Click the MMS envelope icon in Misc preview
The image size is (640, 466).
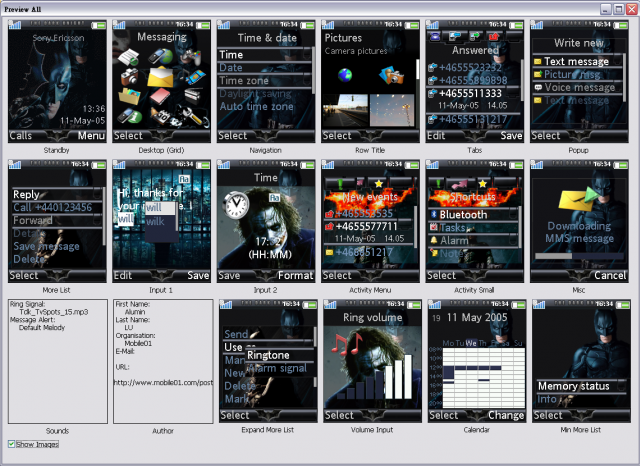coord(579,199)
